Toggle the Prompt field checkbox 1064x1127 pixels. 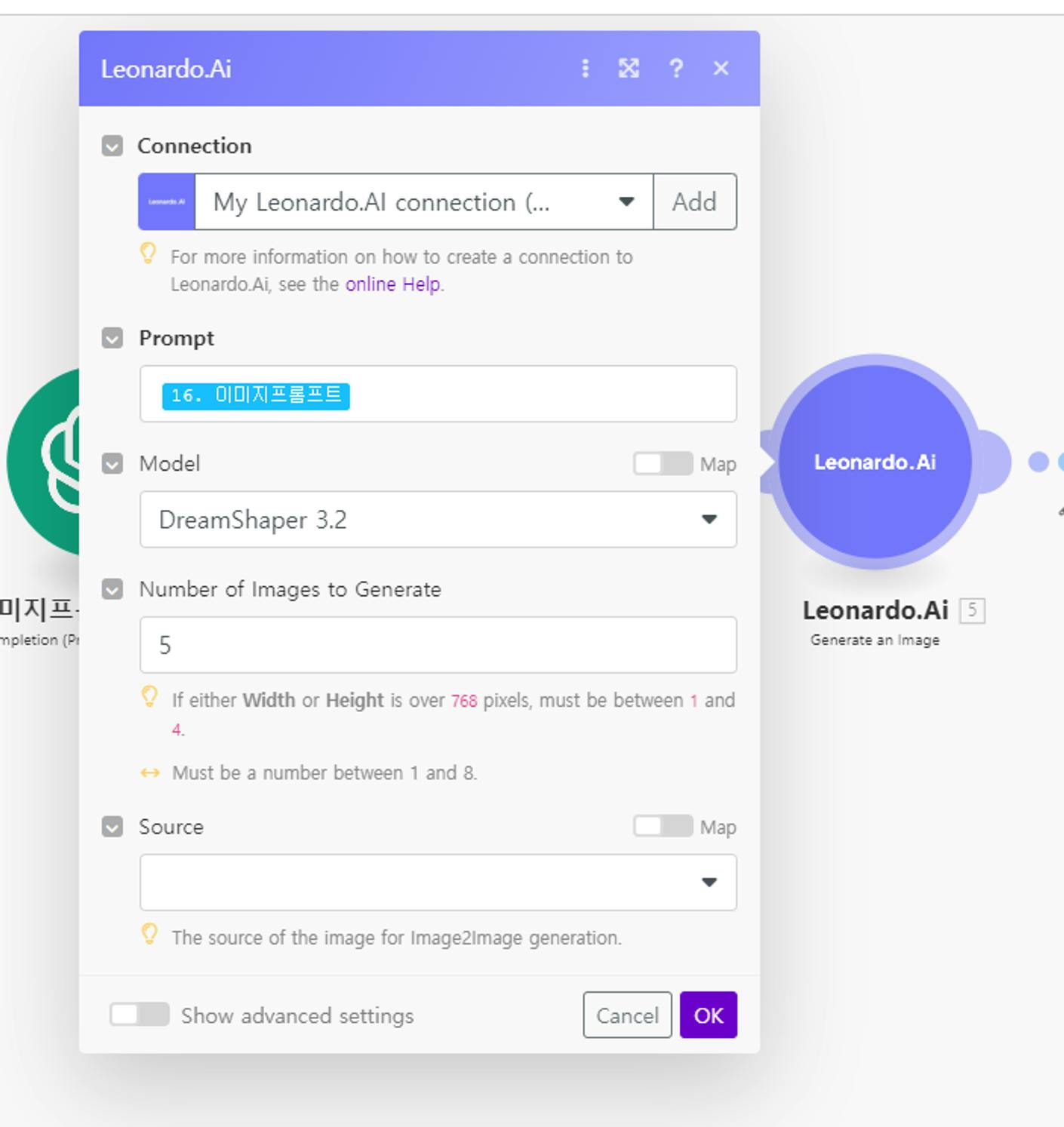112,338
